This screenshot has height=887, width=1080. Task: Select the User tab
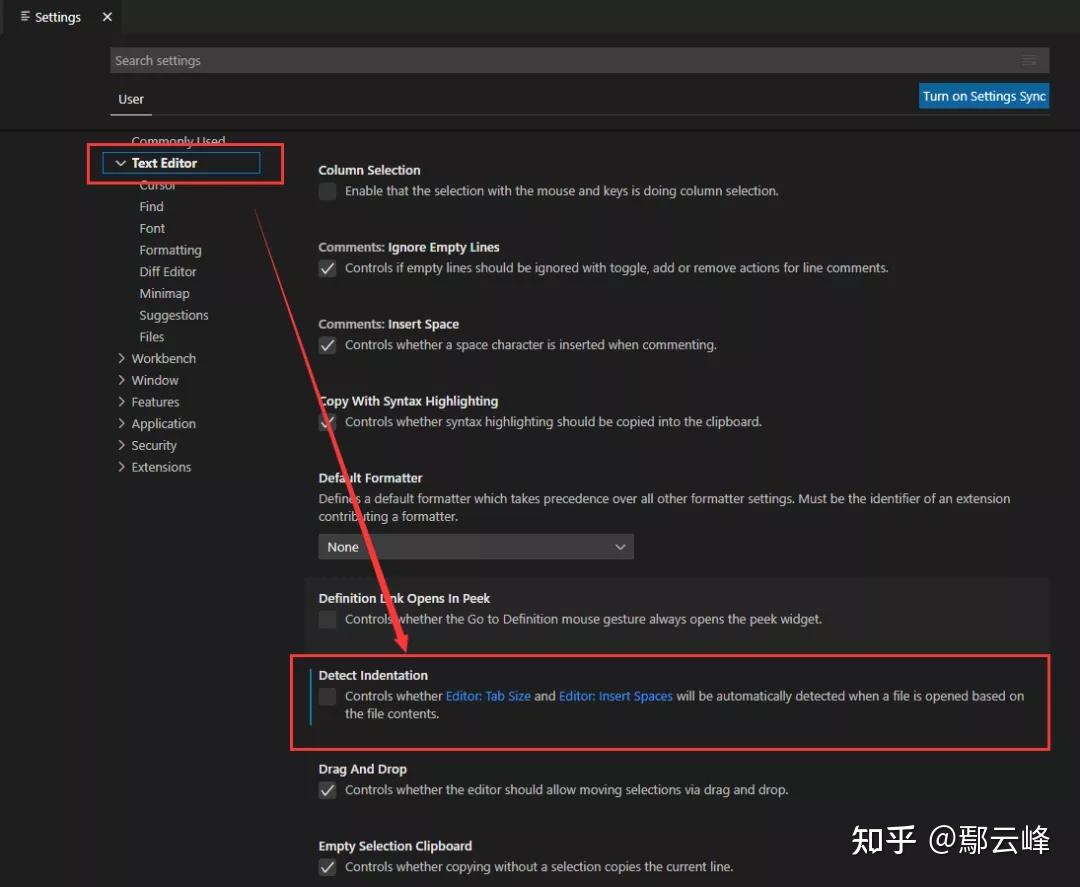(130, 99)
